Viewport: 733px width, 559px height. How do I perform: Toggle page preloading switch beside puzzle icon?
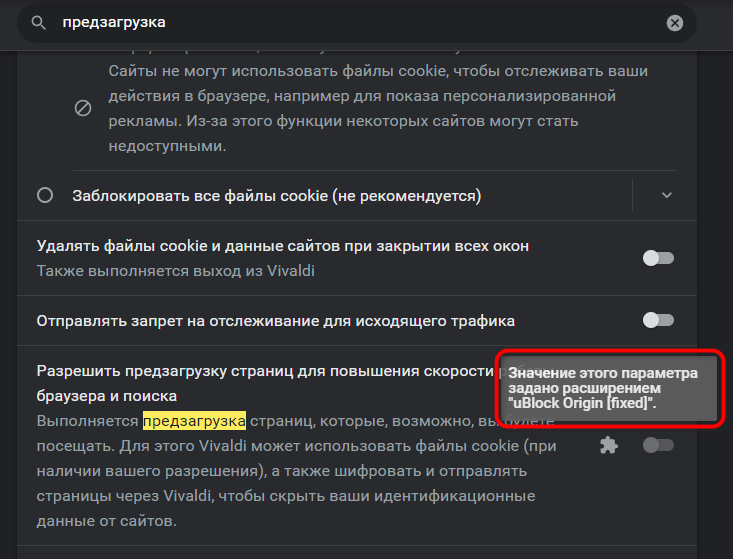pos(658,445)
